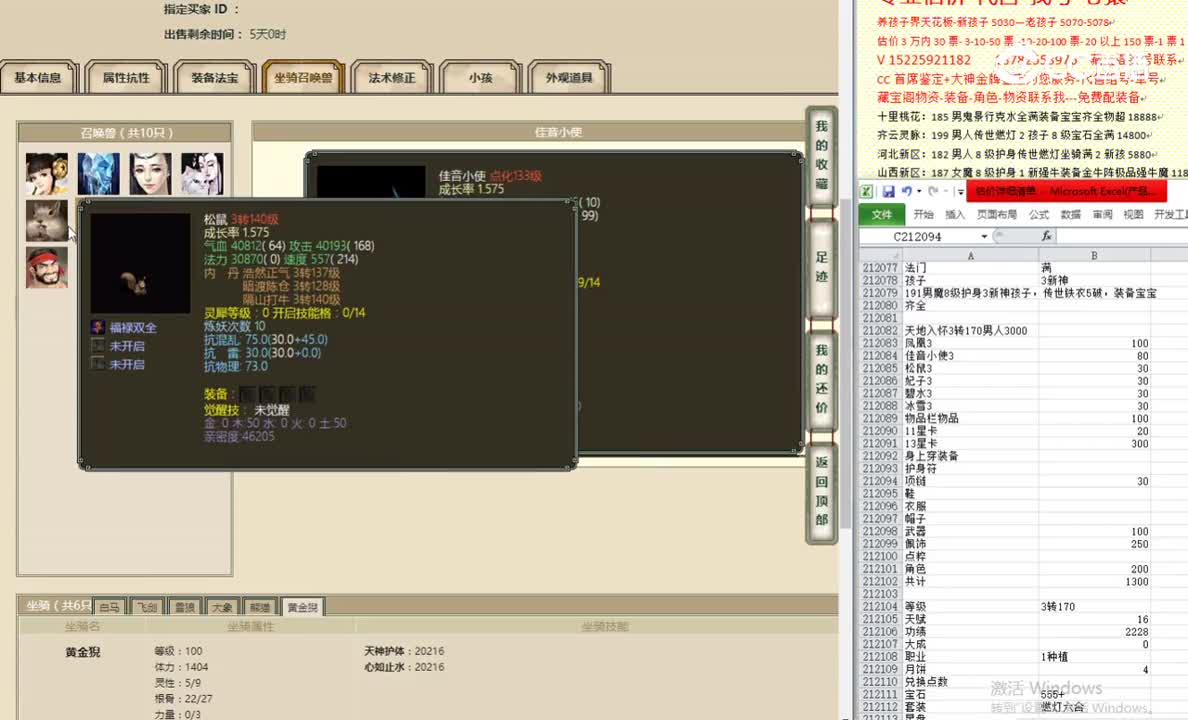The height and width of the screenshot is (720, 1188).
Task: Select the white-robed figure summon portrait
Action: coord(202,174)
